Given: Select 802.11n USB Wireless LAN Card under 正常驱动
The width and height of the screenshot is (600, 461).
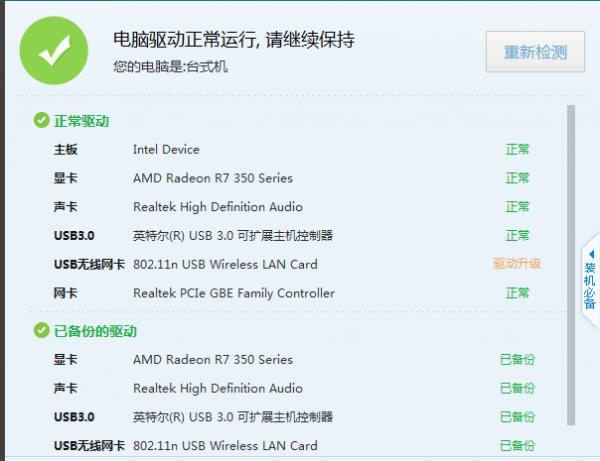Looking at the screenshot, I should tap(225, 264).
